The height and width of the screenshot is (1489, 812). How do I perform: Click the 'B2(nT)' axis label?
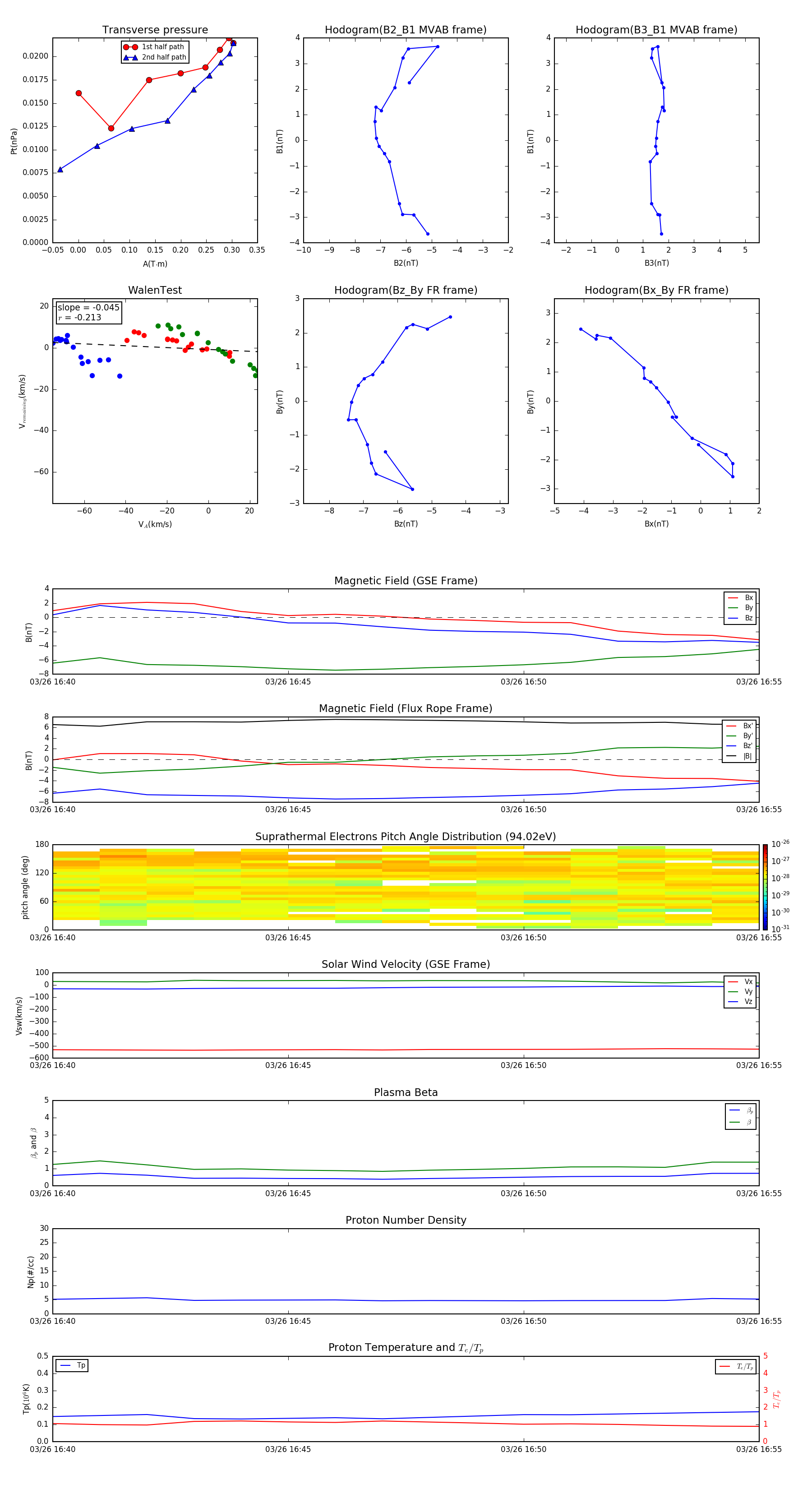point(406,263)
